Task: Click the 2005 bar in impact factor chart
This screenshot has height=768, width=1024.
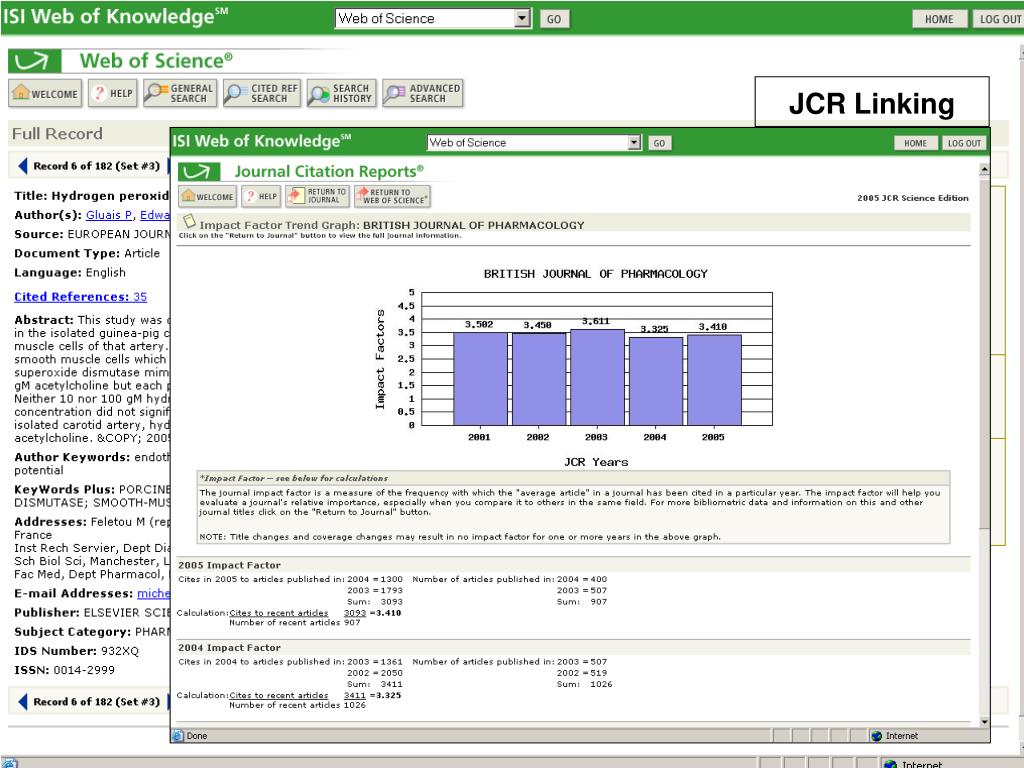Action: [714, 380]
